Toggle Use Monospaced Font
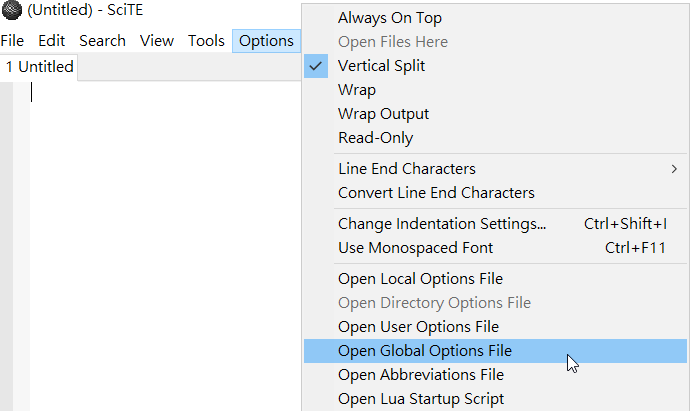 pyautogui.click(x=495, y=248)
